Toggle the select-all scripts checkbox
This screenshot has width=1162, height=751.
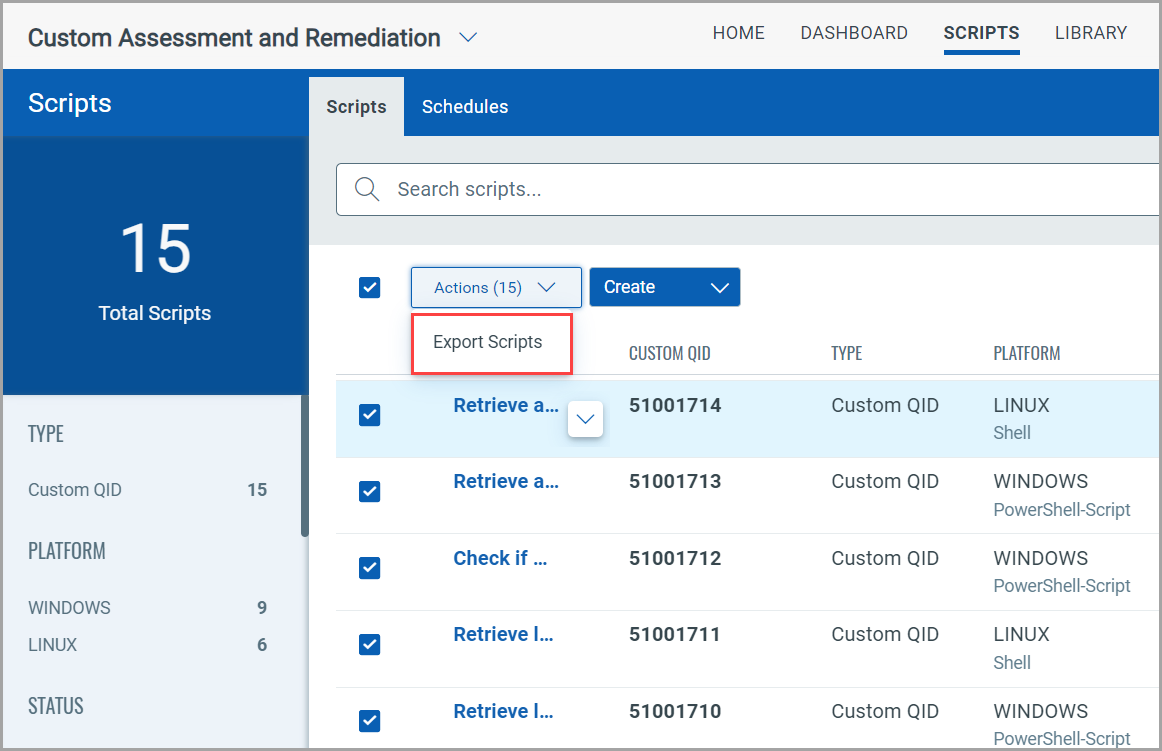click(x=369, y=287)
